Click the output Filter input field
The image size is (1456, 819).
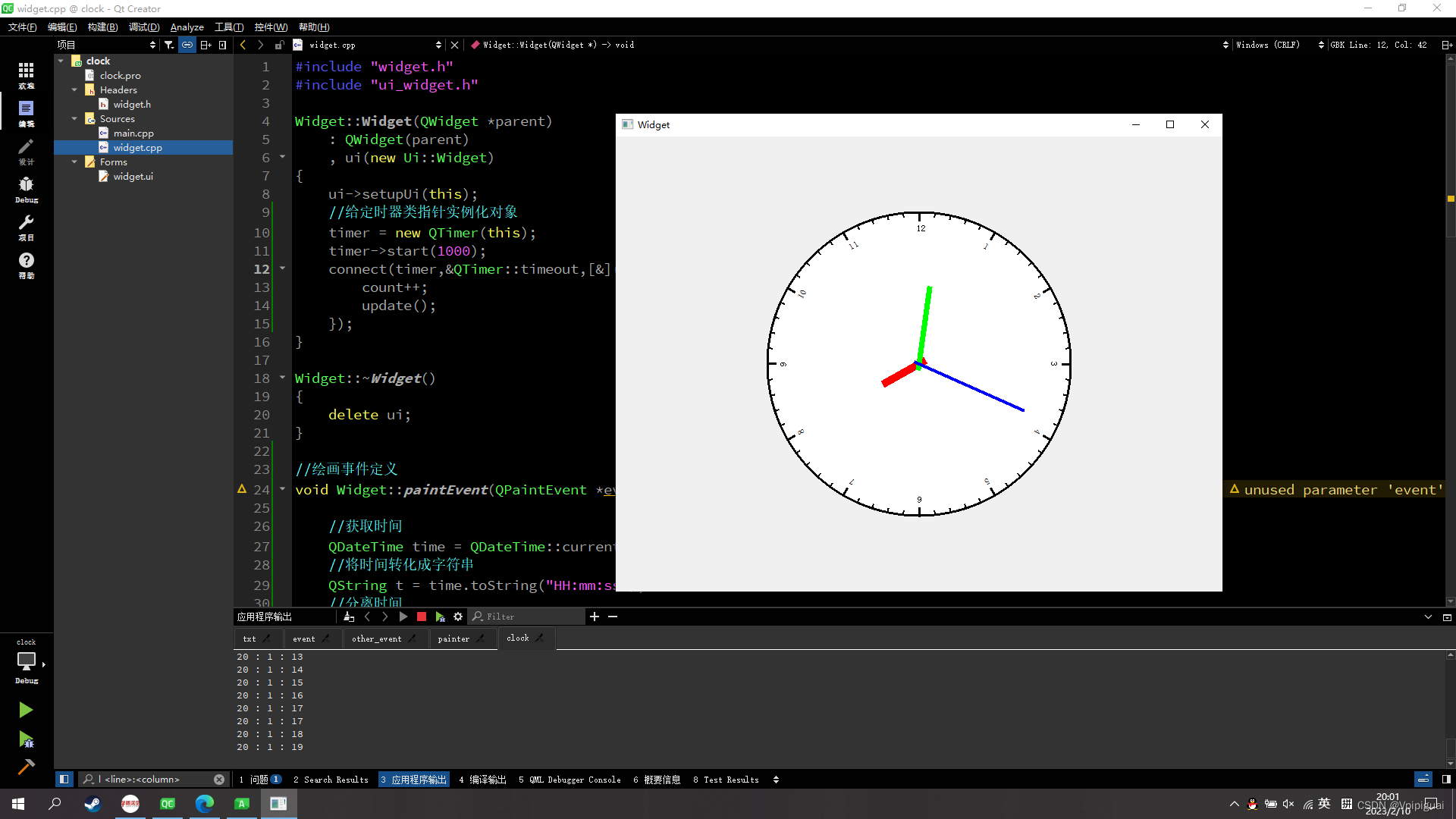point(531,617)
